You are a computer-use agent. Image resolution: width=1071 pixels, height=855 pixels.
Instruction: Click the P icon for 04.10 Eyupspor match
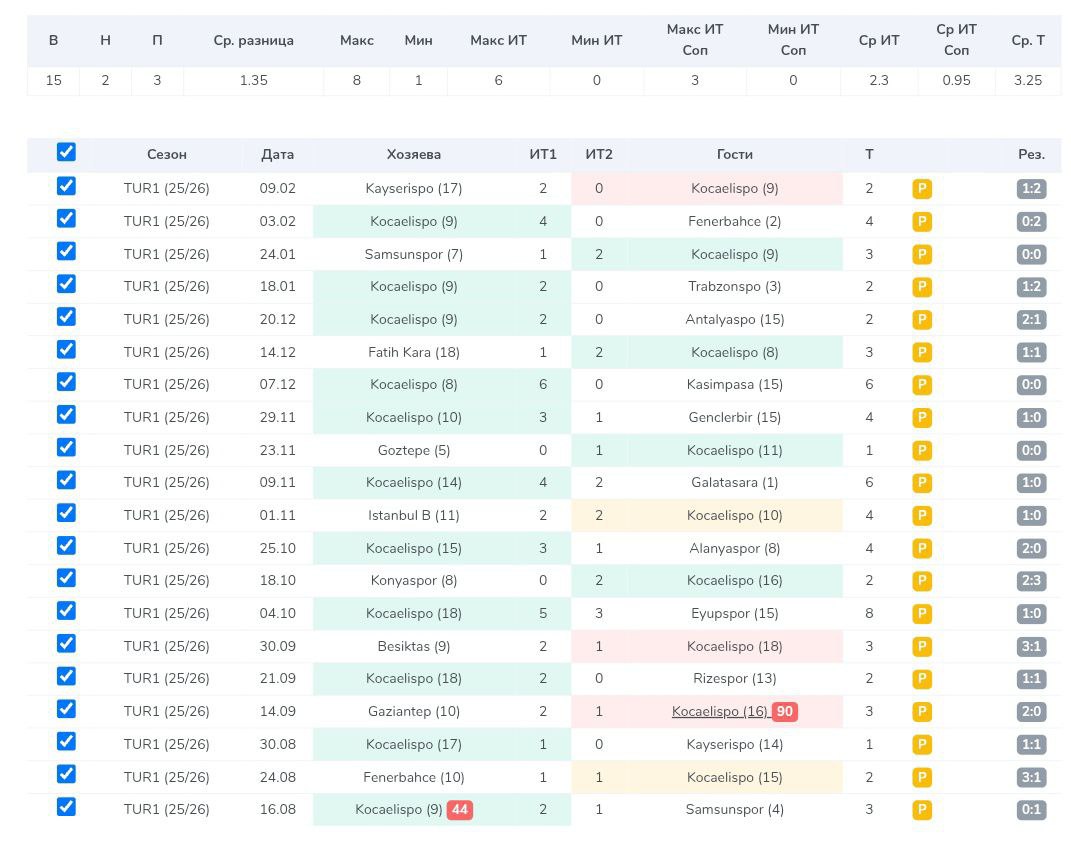point(922,614)
